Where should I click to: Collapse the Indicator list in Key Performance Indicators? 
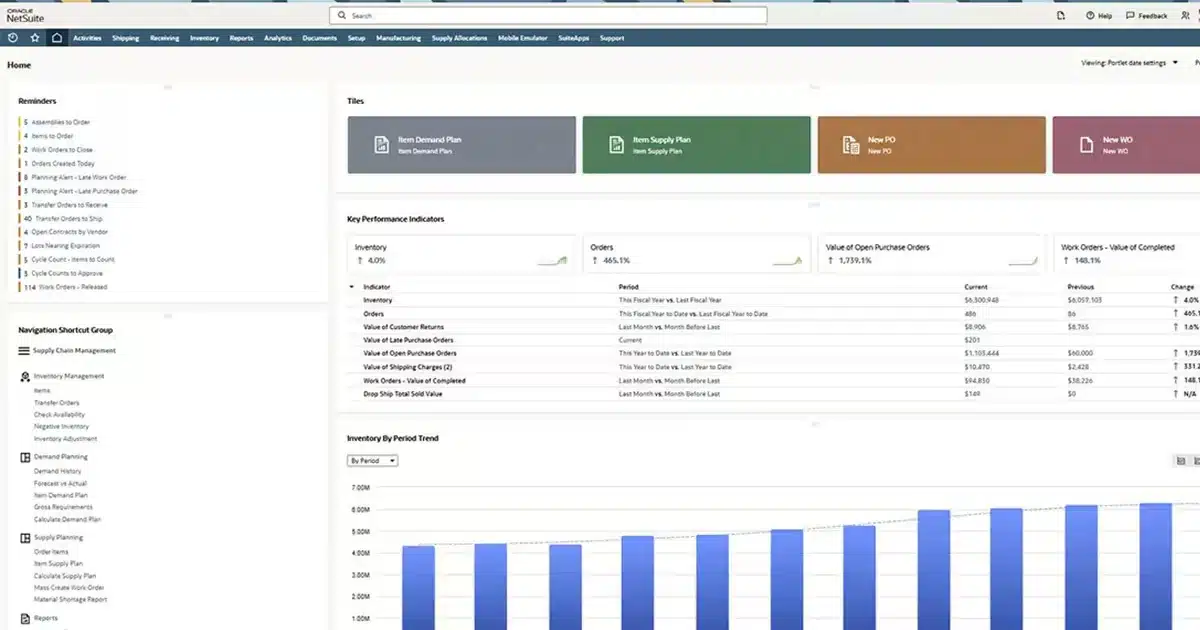click(x=351, y=286)
